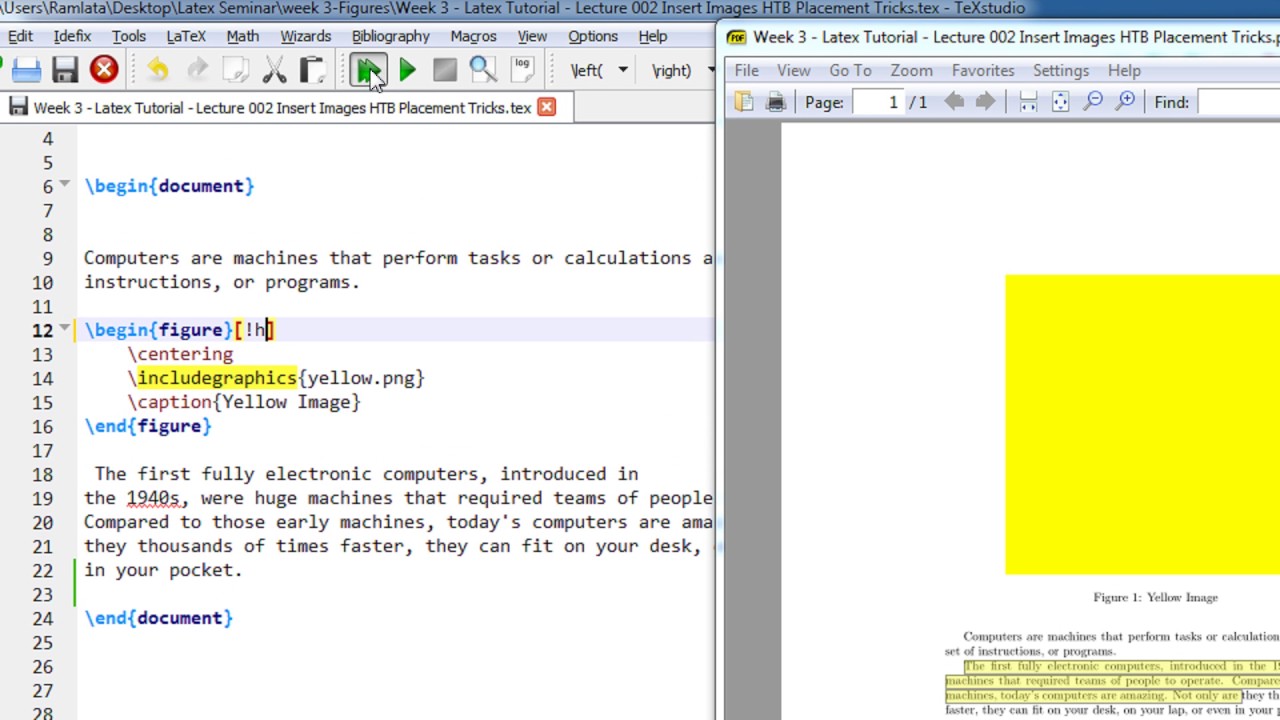Viewport: 1280px width, 720px height.
Task: Click the Zoom Out magnifier in PDF viewer
Action: [x=1093, y=101]
